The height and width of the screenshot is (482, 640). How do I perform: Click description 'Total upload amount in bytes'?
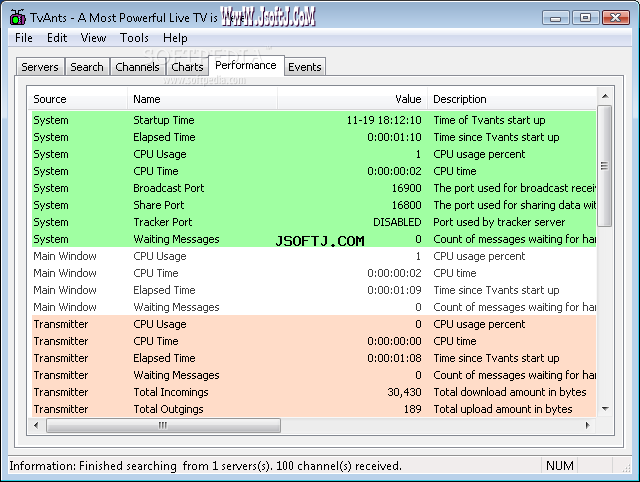tap(503, 409)
